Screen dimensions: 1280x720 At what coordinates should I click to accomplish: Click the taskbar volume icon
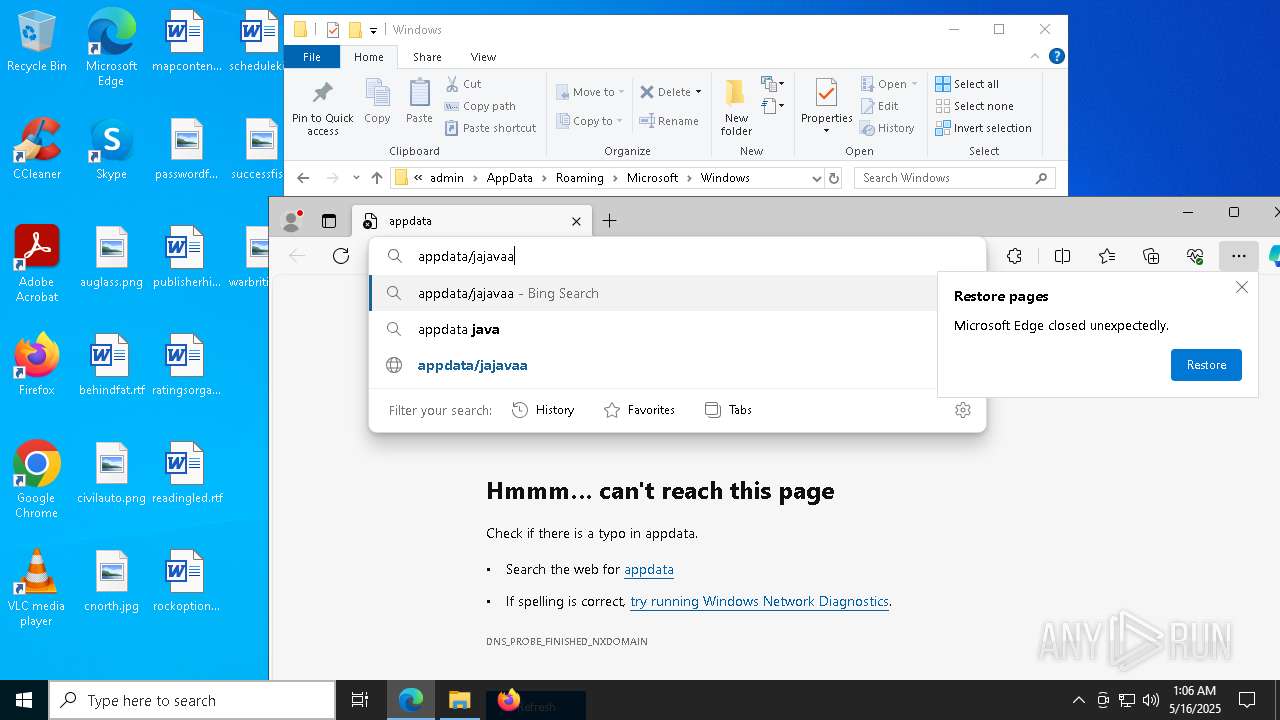pyautogui.click(x=1150, y=700)
